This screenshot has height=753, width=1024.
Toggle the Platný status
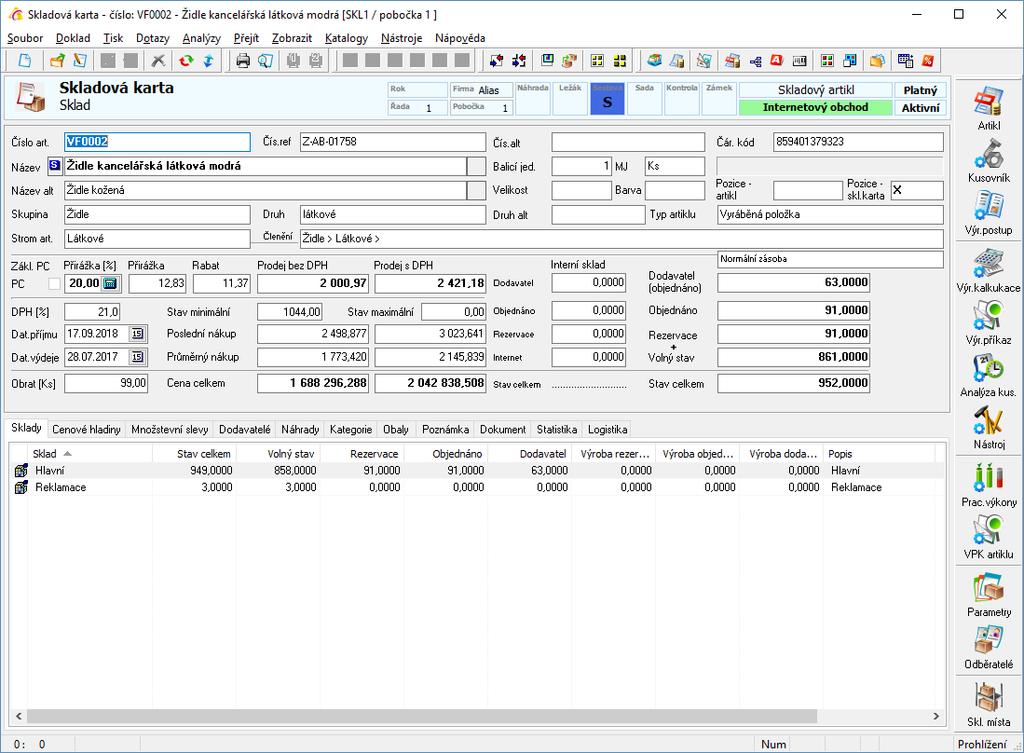click(920, 90)
